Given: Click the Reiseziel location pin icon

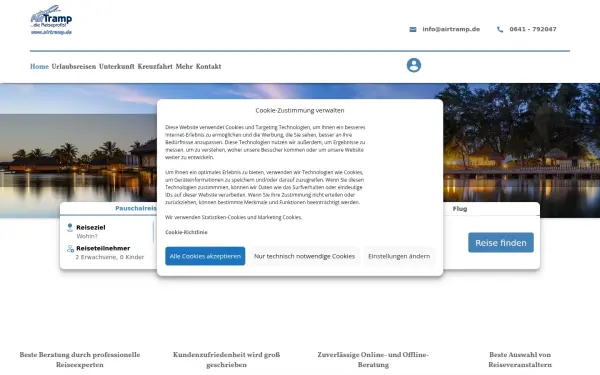Looking at the screenshot, I should pyautogui.click(x=70, y=228).
